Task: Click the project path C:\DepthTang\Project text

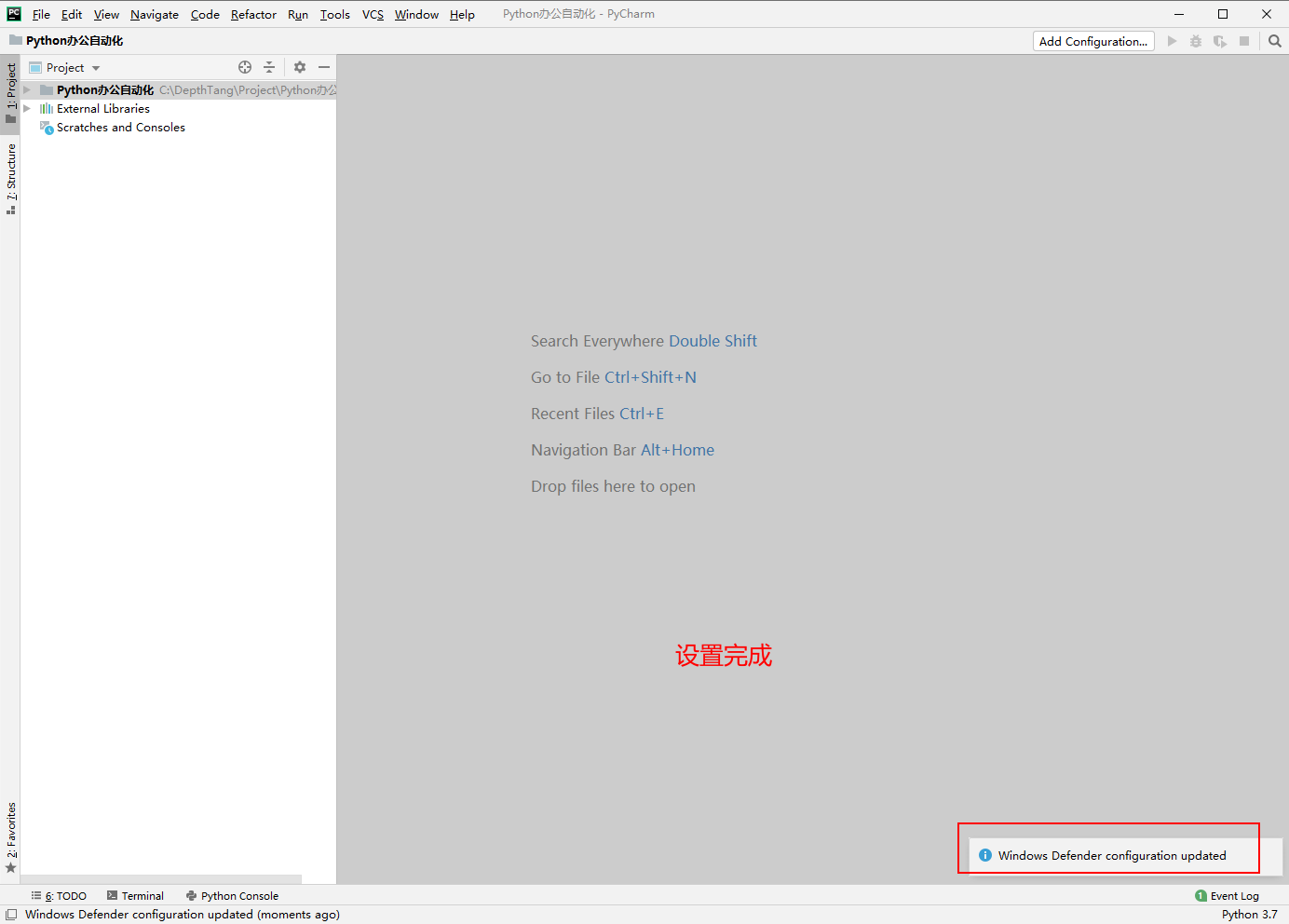Action: pyautogui.click(x=248, y=90)
